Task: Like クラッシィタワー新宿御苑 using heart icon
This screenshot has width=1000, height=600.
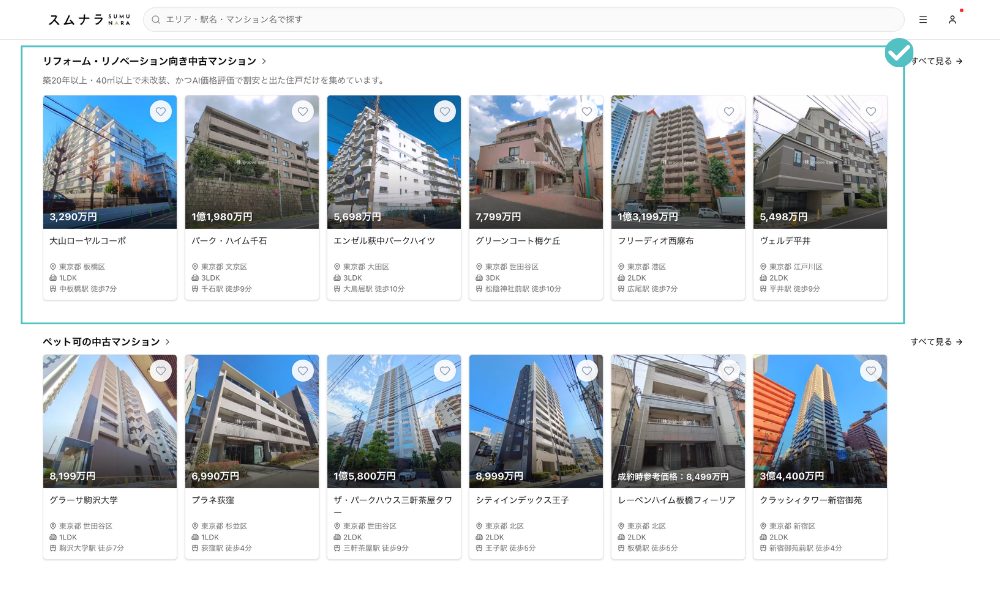Action: click(x=871, y=370)
